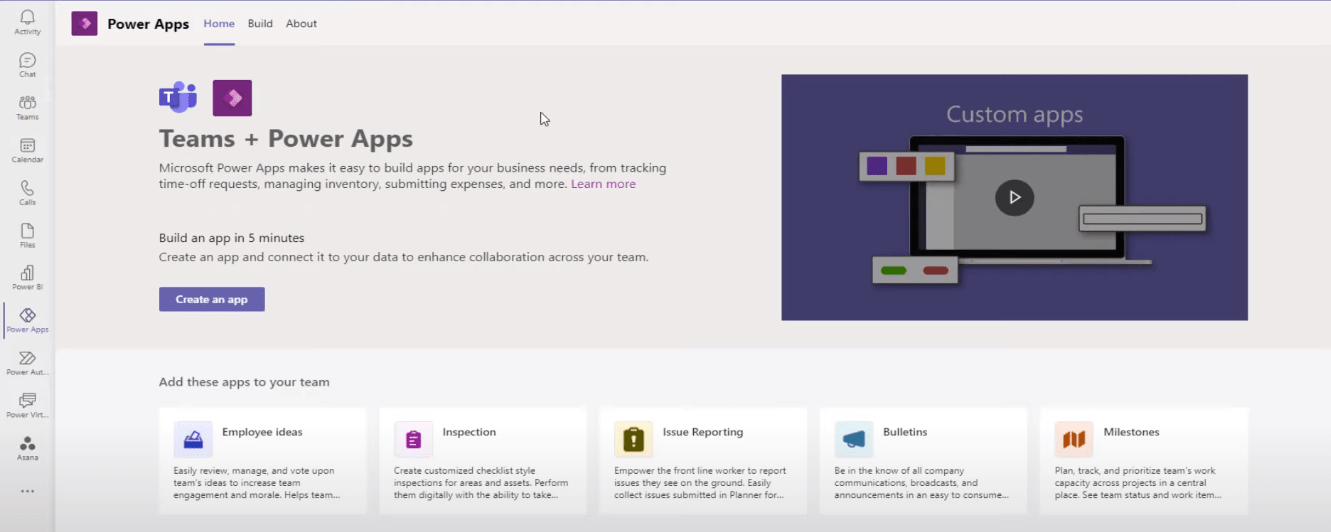
Task: Open Files from the sidebar
Action: point(27,235)
